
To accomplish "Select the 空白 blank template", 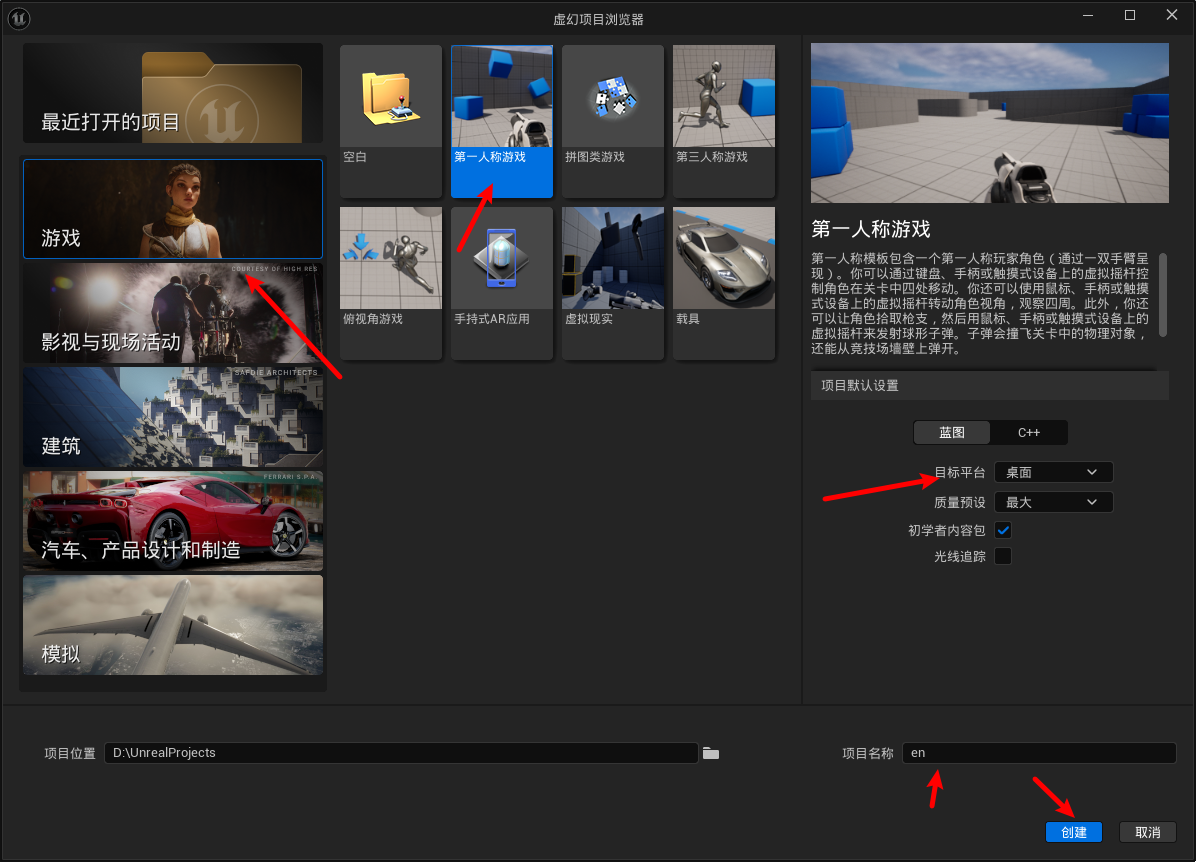I will pyautogui.click(x=391, y=121).
